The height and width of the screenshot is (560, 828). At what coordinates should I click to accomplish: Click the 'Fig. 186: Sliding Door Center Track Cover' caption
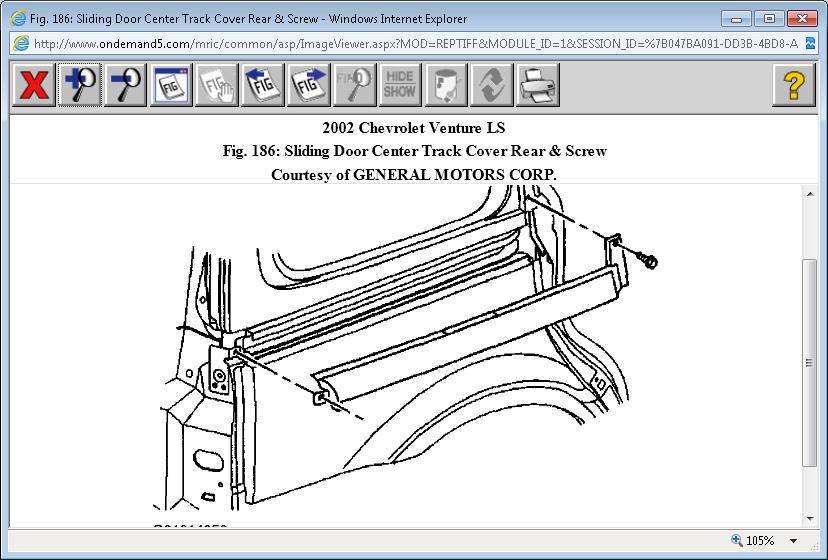pyautogui.click(x=415, y=151)
